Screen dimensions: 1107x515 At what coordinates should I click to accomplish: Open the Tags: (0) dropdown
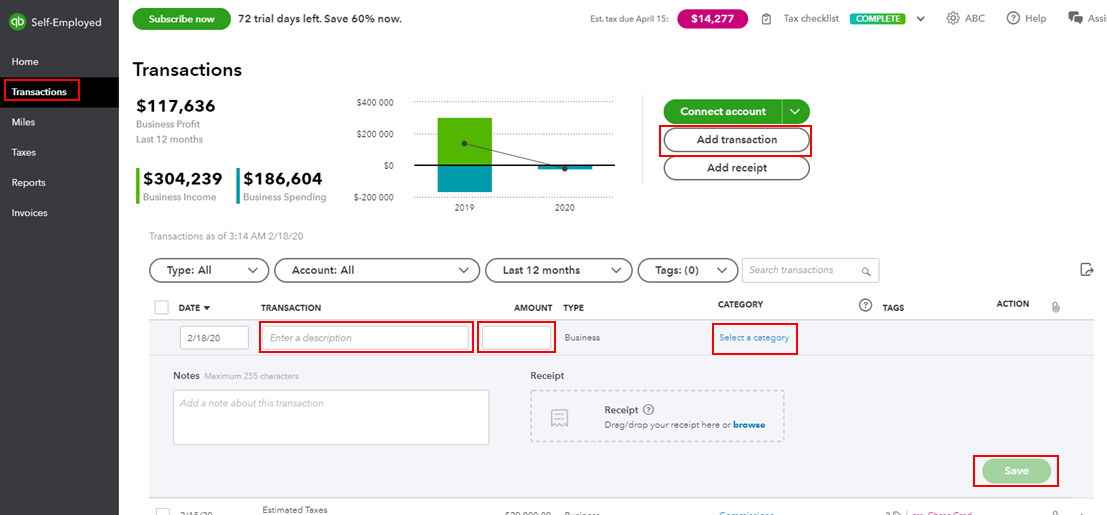coord(688,271)
